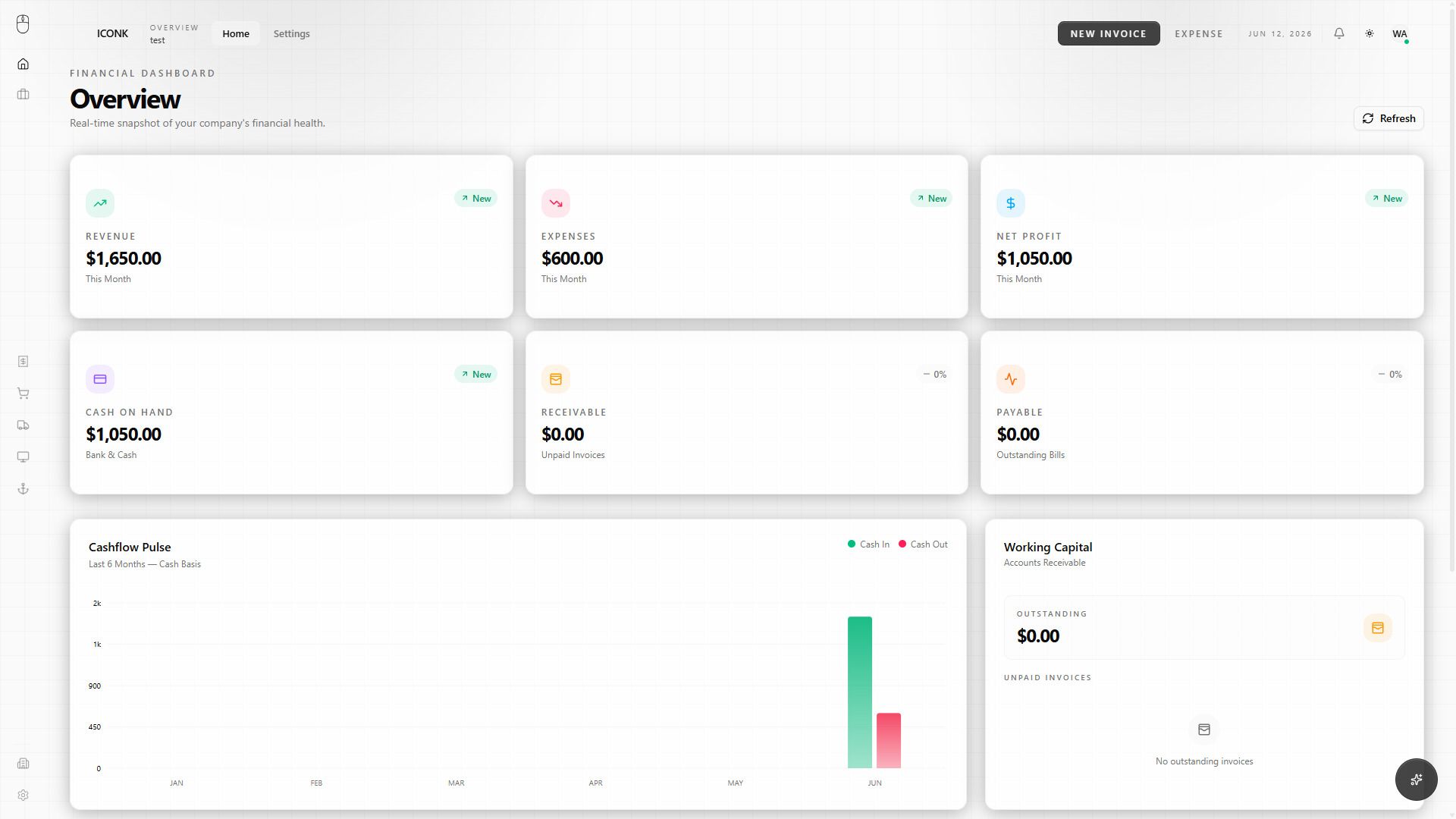Viewport: 1456px width, 819px height.
Task: Click the Cash on Hand card icon
Action: [100, 379]
